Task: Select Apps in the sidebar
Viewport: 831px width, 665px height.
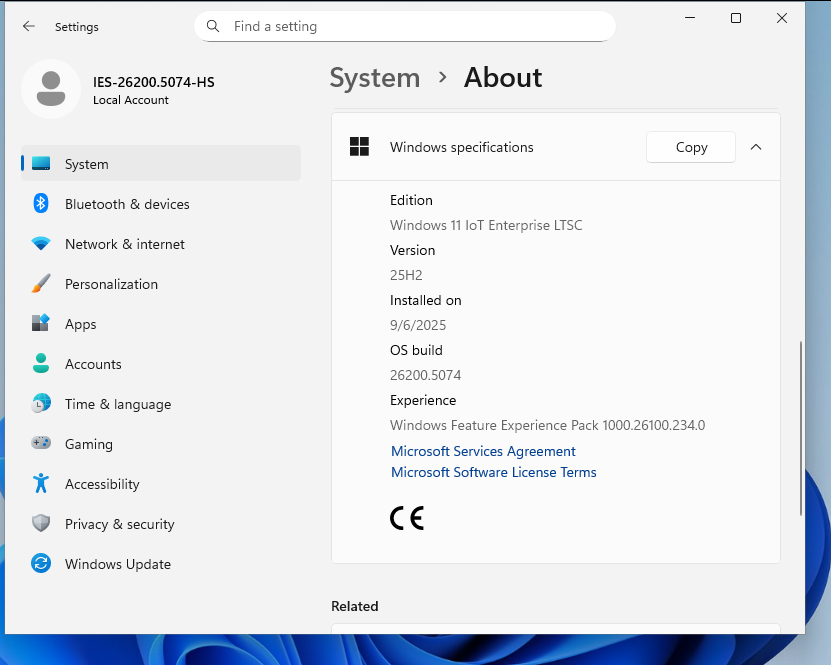Action: pos(161,324)
